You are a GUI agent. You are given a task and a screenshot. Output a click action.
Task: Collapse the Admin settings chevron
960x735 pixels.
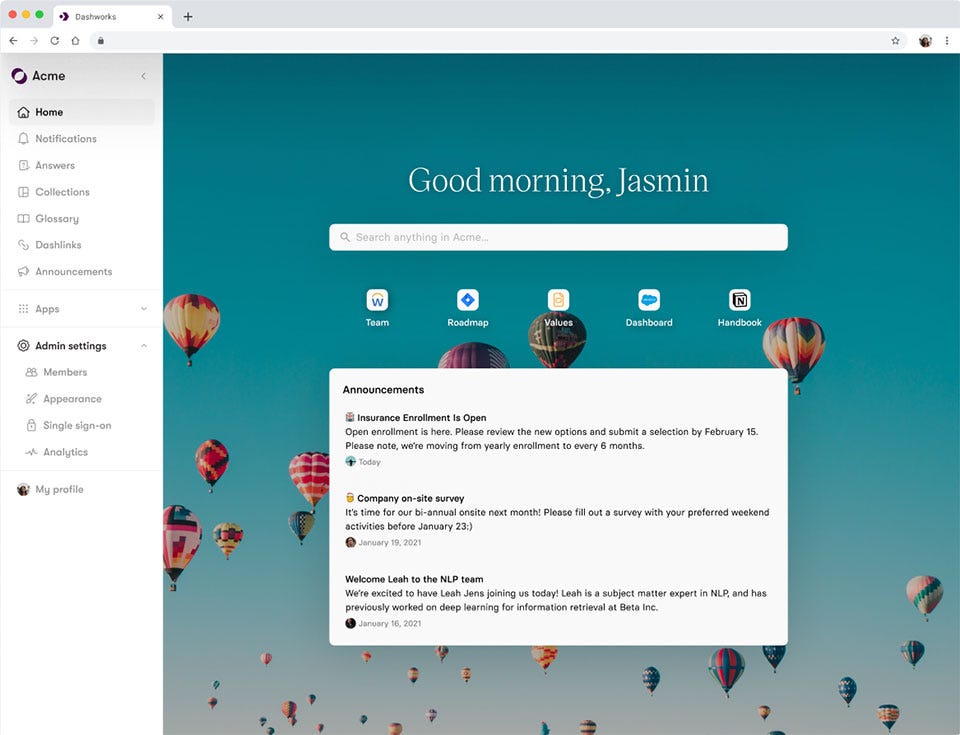[x=144, y=346]
